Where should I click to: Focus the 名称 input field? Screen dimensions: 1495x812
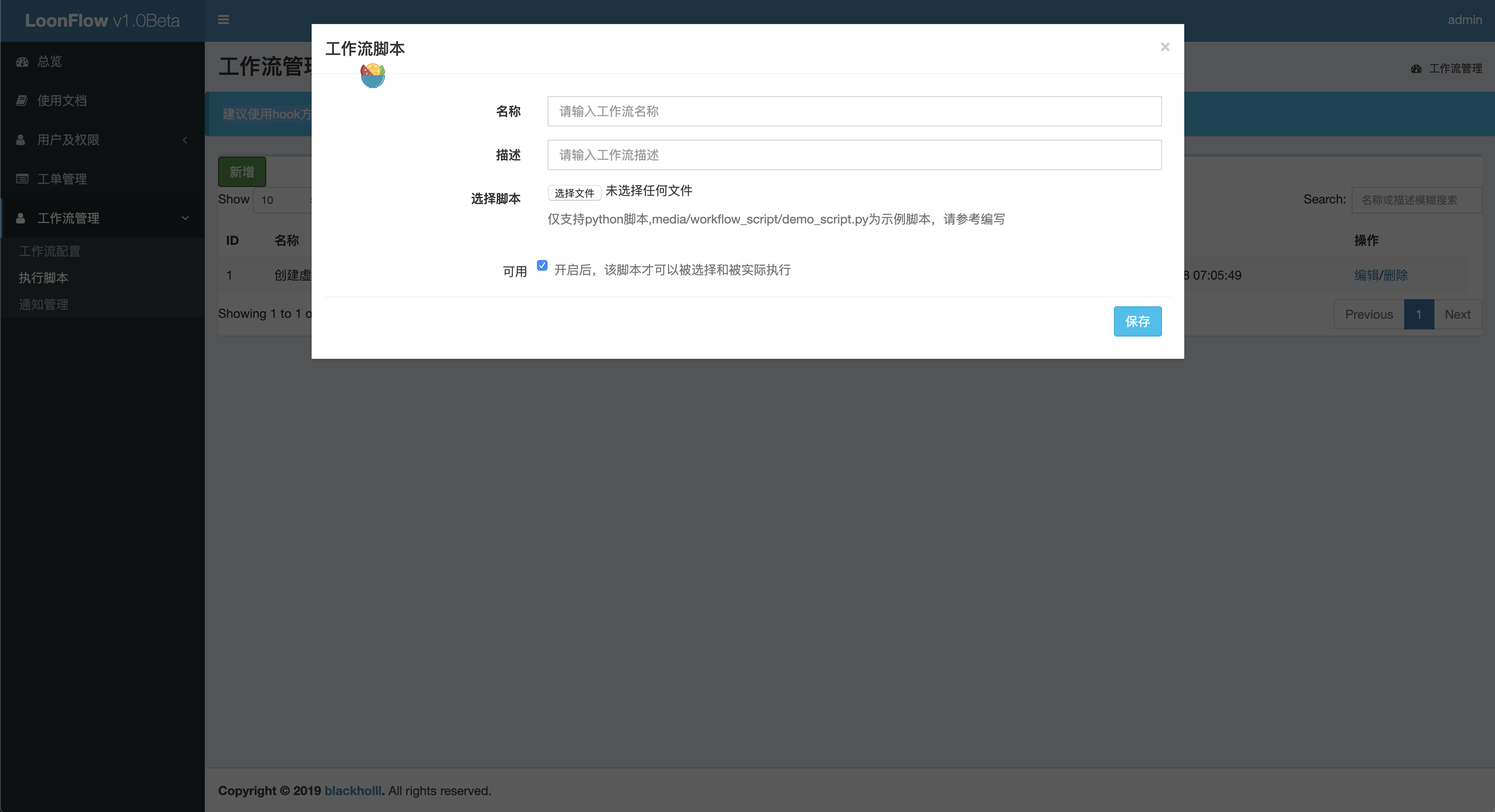pos(854,111)
